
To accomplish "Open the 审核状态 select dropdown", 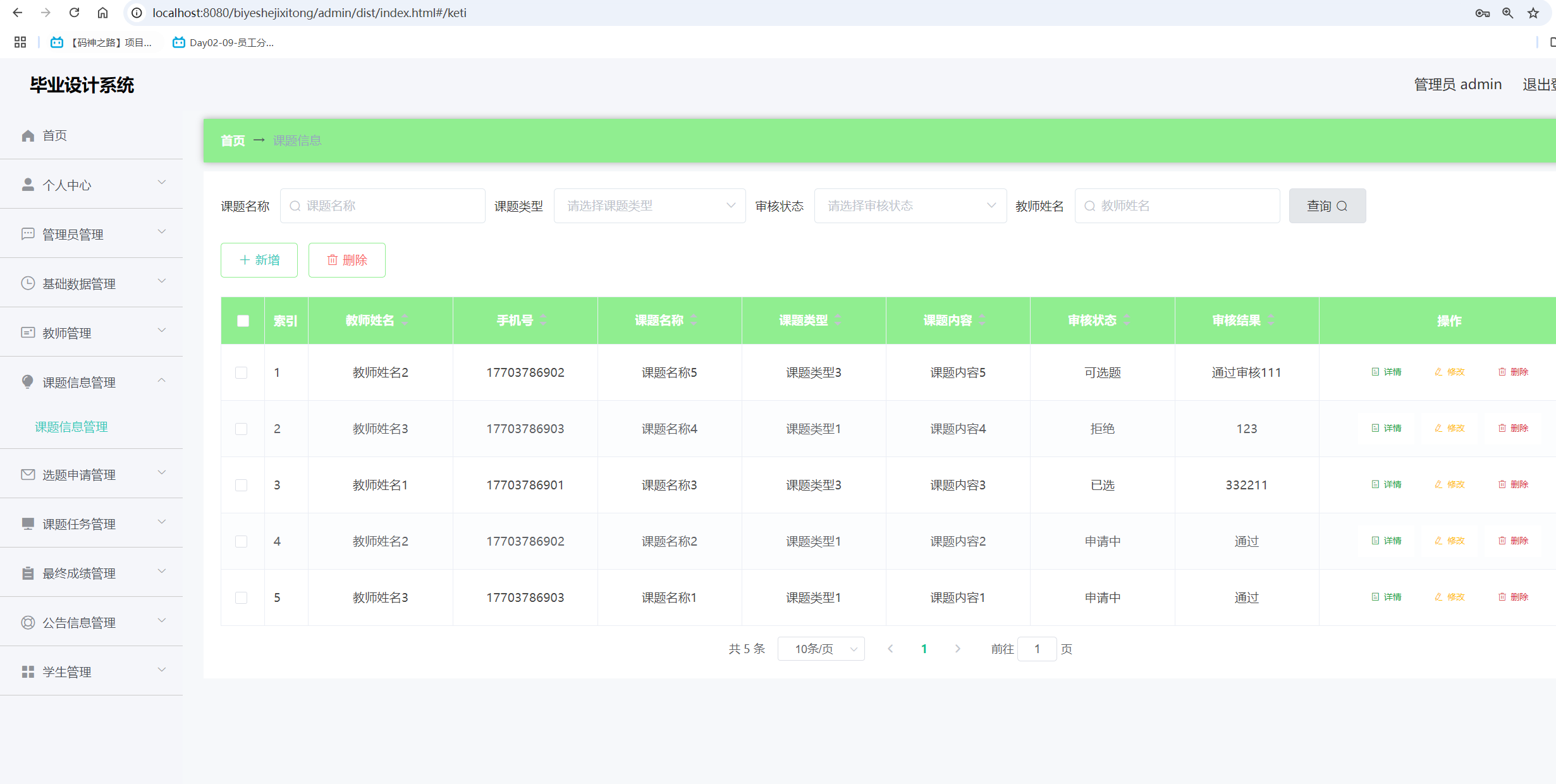I will tap(910, 205).
